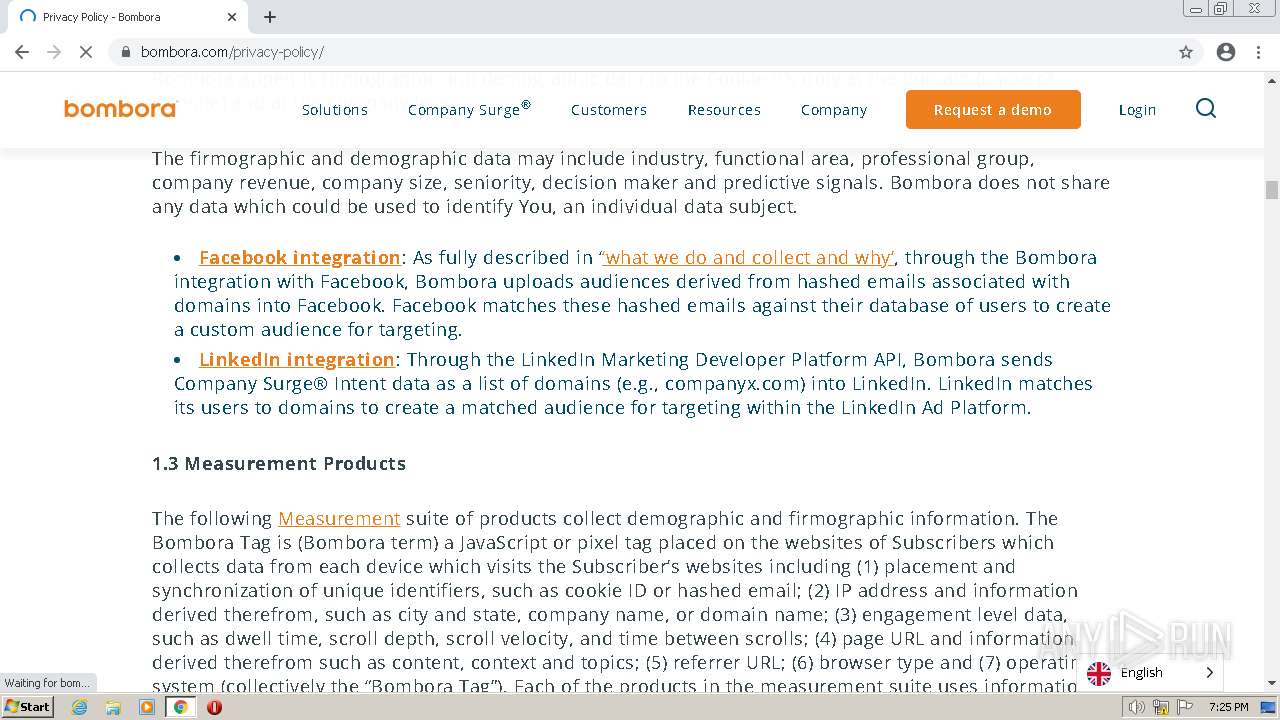Open the site search magnifier icon
Image resolution: width=1280 pixels, height=720 pixels.
(1205, 109)
